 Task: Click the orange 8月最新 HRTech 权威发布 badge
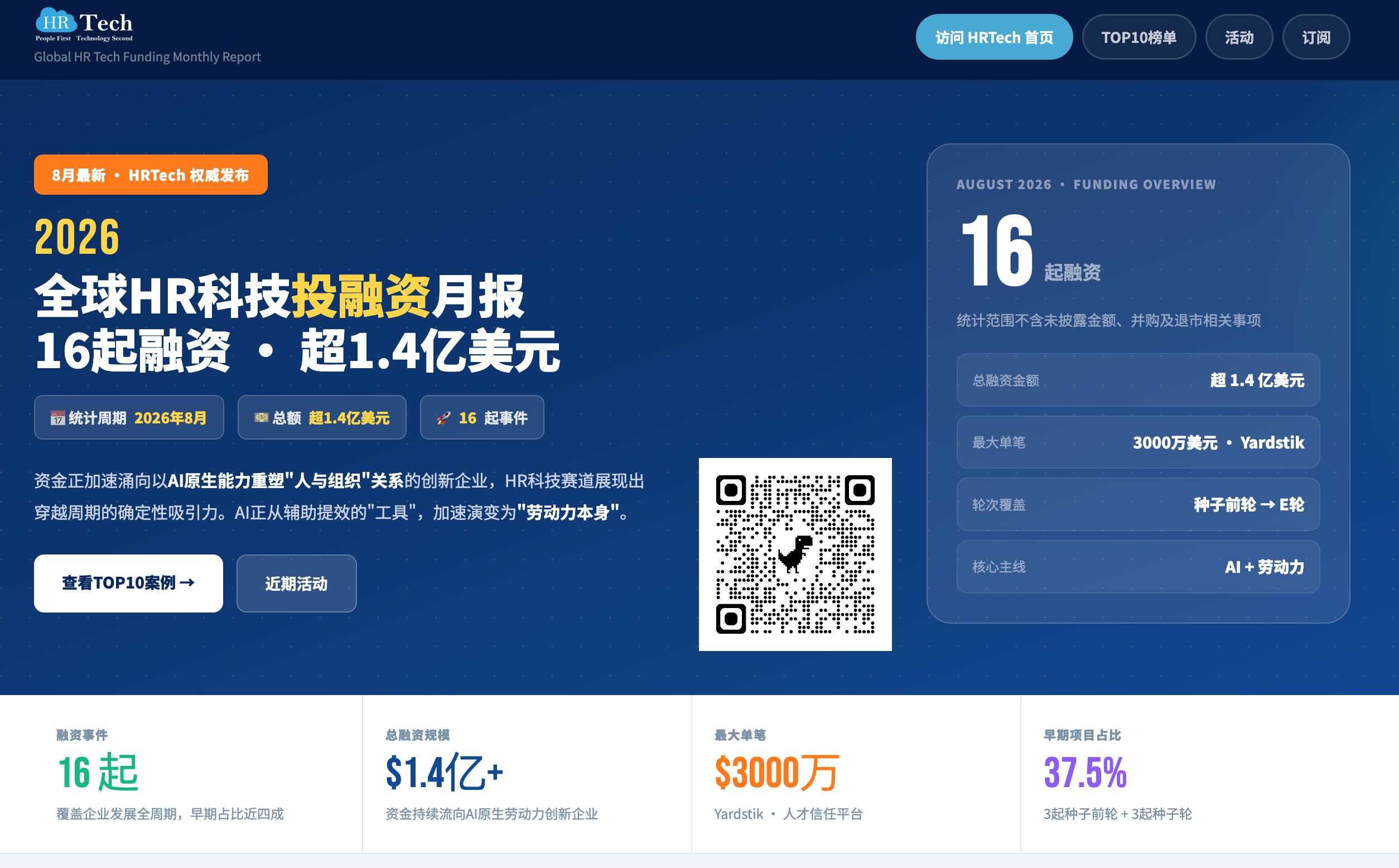point(151,175)
